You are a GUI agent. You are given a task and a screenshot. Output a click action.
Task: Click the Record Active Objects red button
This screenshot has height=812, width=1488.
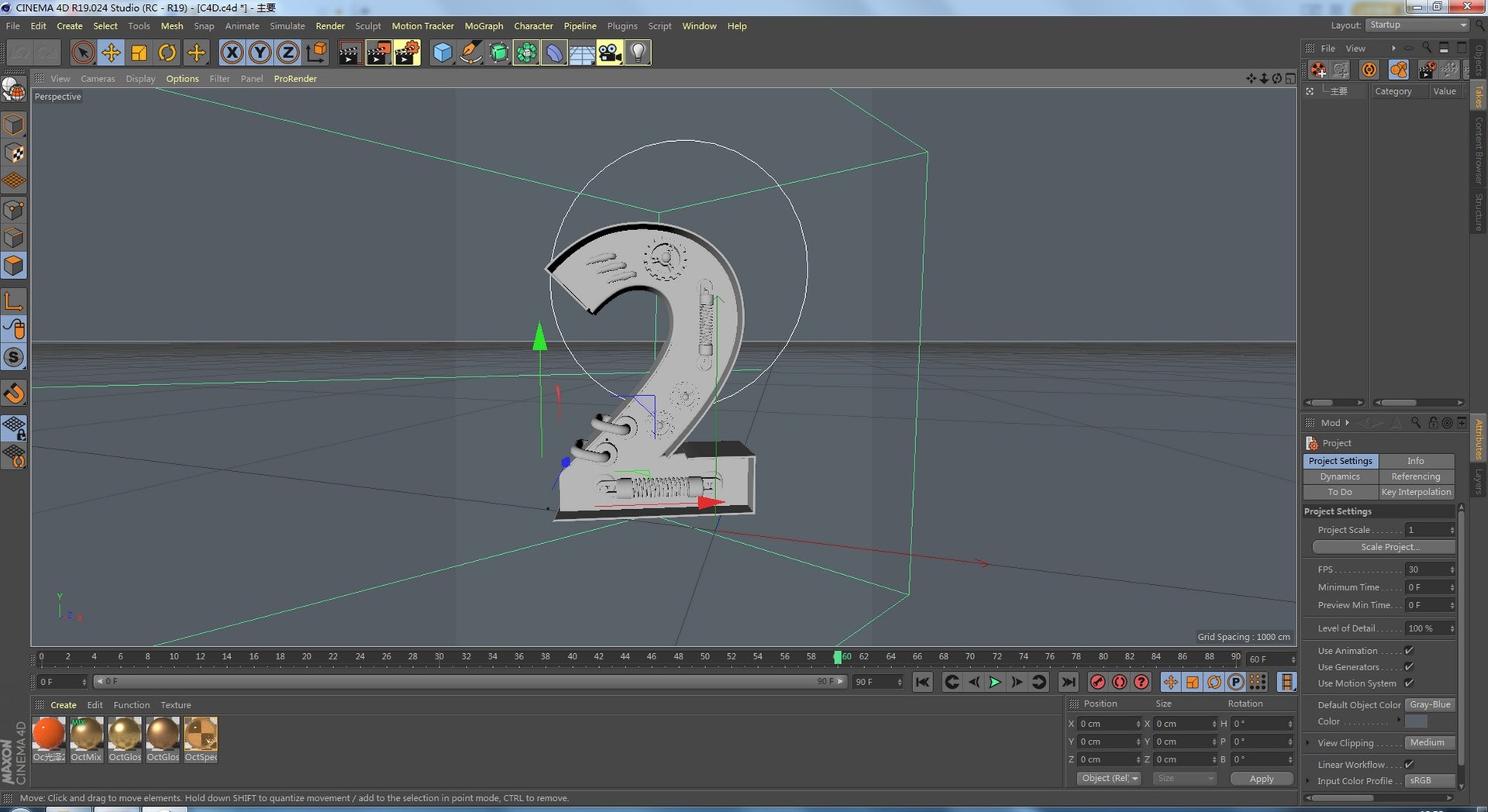(x=1097, y=682)
